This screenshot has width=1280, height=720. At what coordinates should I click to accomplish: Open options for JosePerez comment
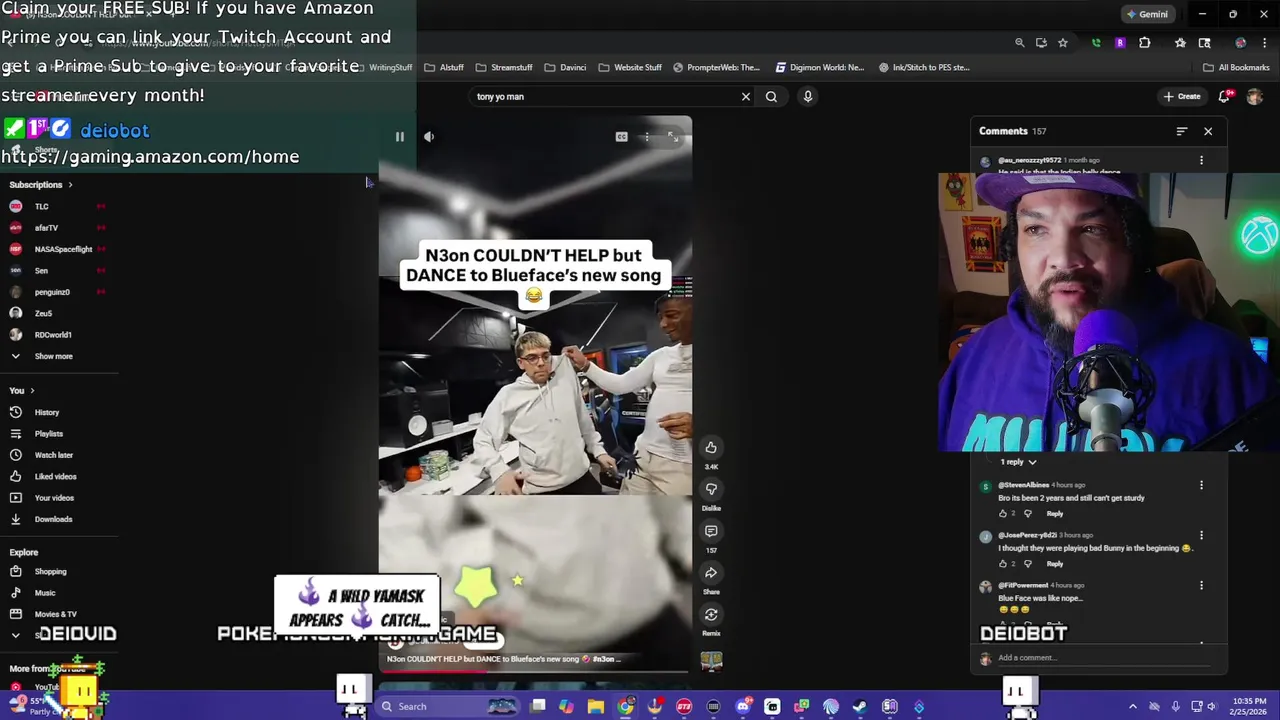[1201, 535]
